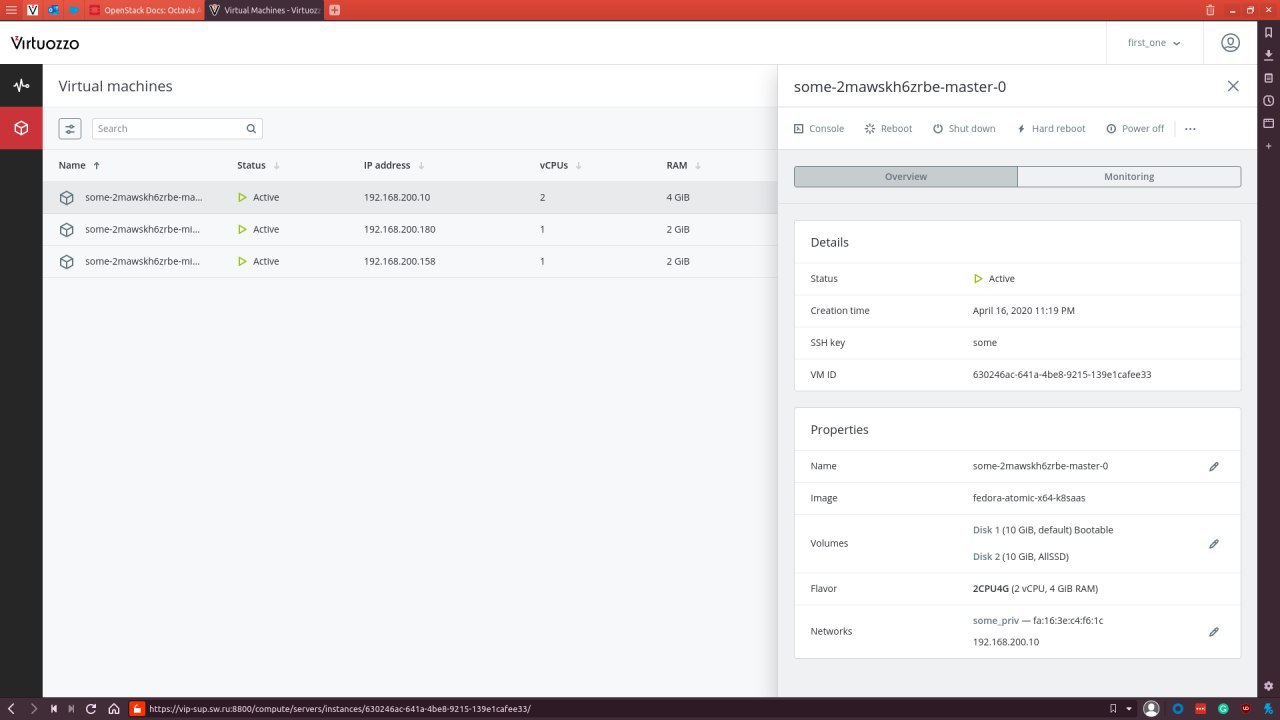Switch to OpenStack Docs: Octavia tab
Viewport: 1280px width, 720px height.
pos(143,10)
